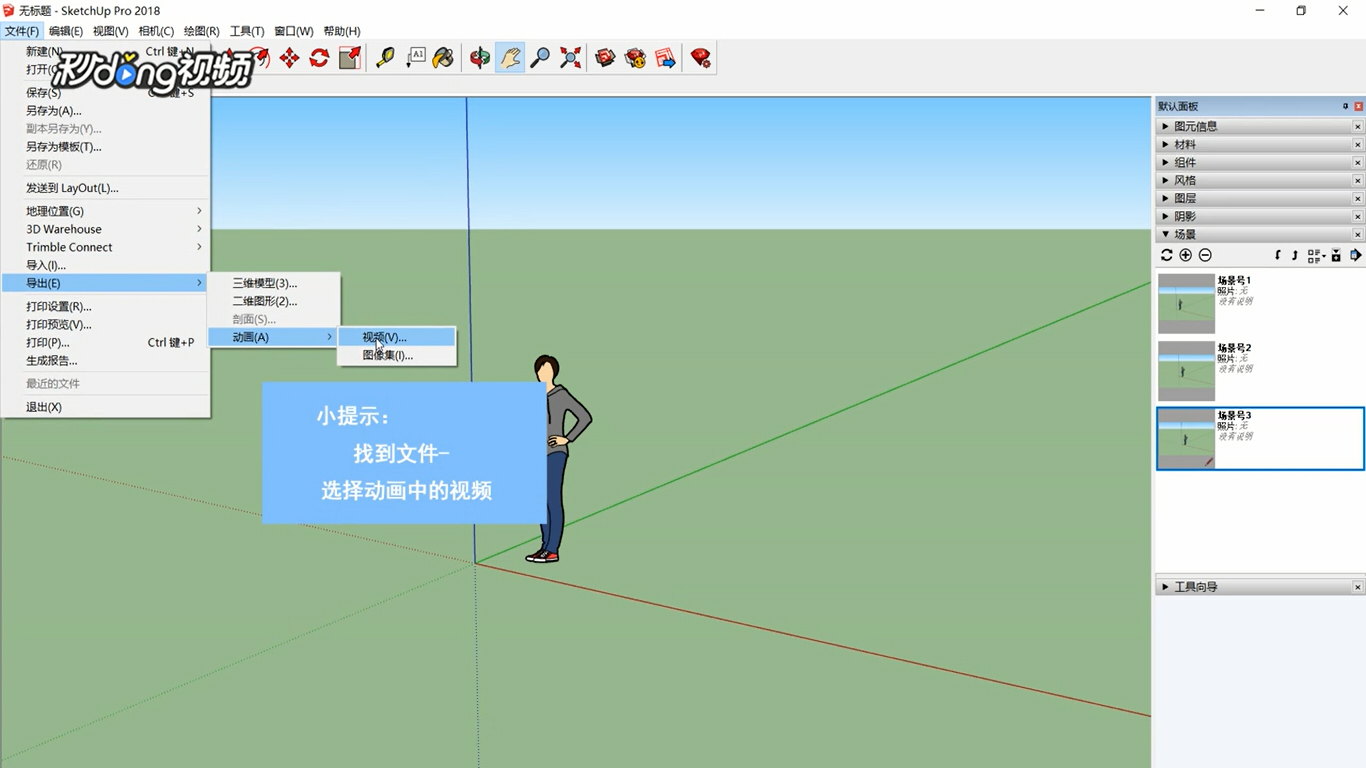
Task: Close the 图元信息 panel
Action: coord(1358,126)
